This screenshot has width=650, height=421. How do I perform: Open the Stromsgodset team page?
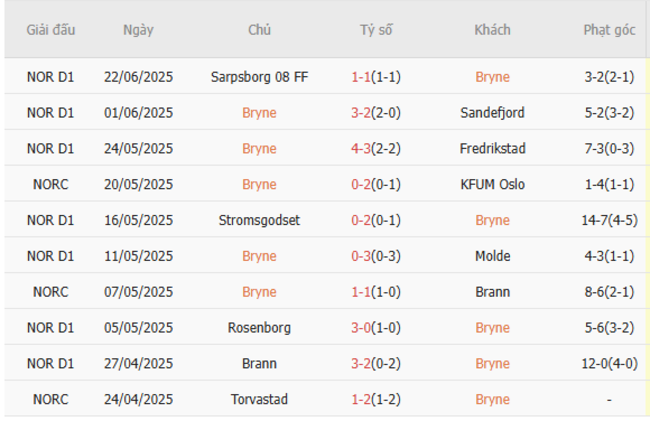[260, 220]
